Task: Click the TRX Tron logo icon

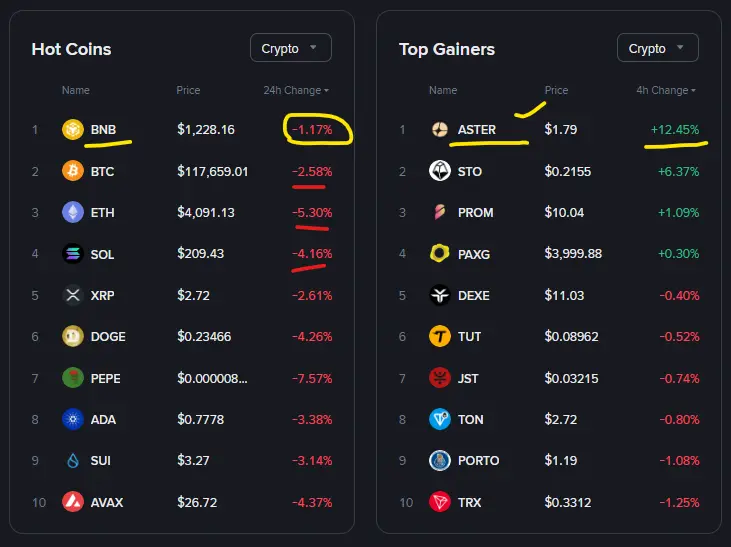Action: pos(440,502)
